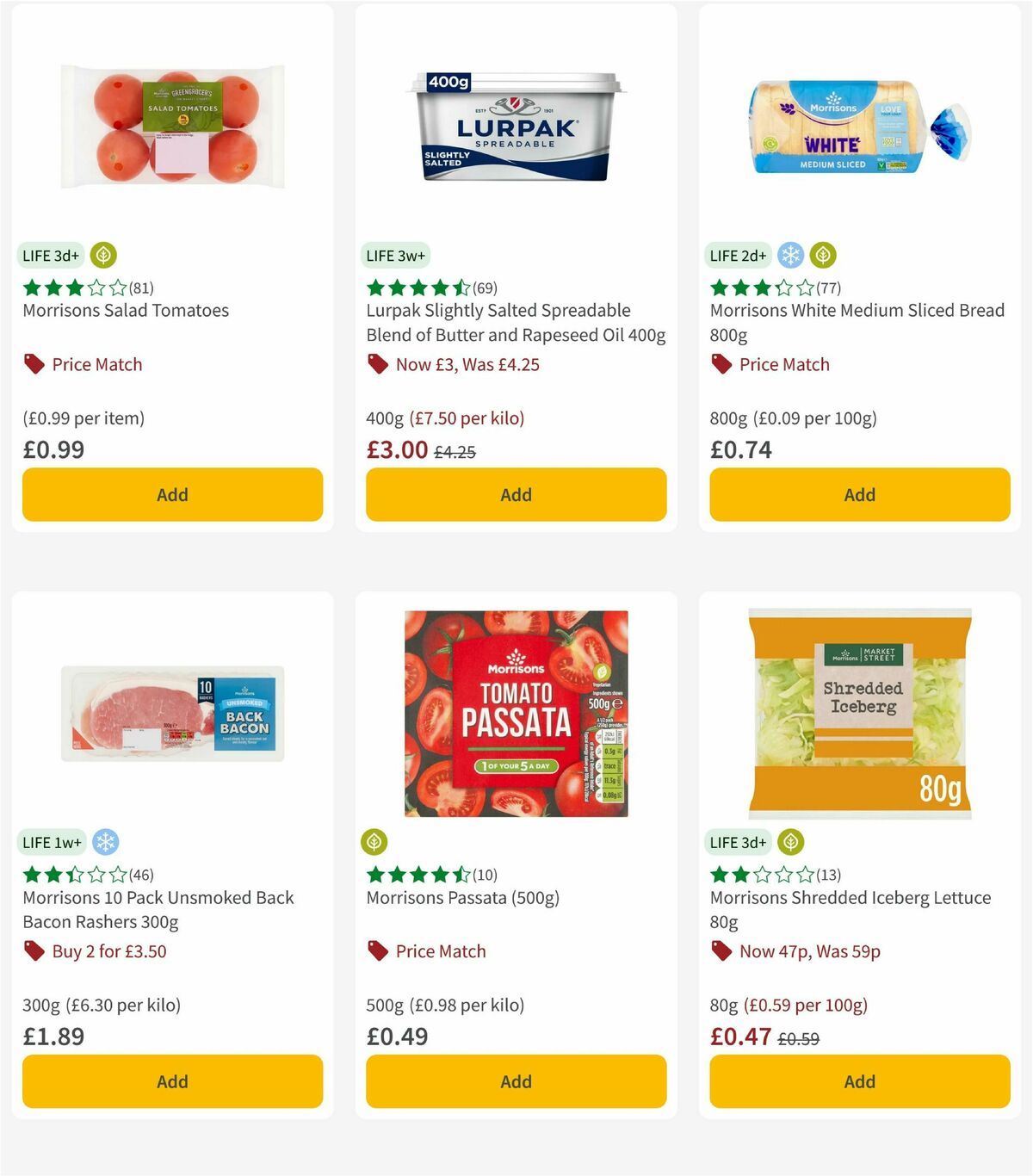Click the tag icon on bacon Buy 2 offer
The height and width of the screenshot is (1176, 1033).
pyautogui.click(x=33, y=951)
